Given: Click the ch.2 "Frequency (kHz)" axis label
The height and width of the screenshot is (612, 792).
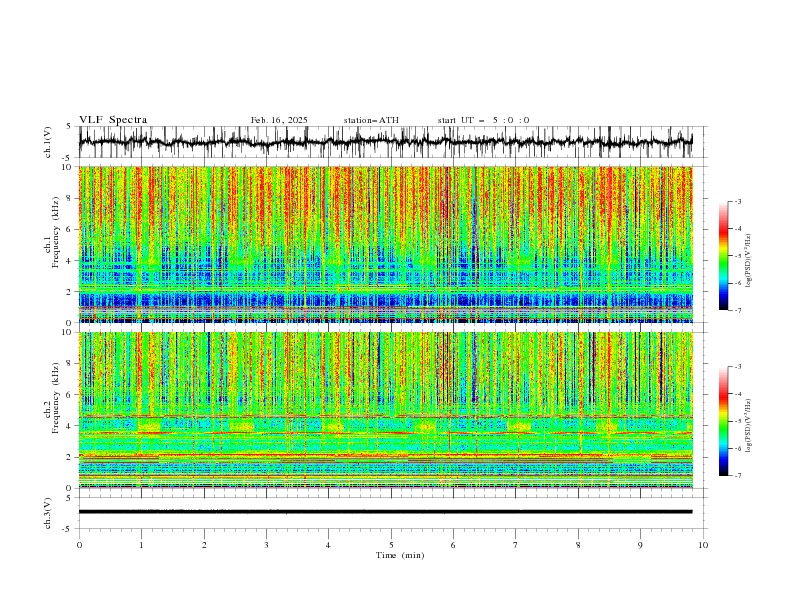Looking at the screenshot, I should tap(56, 398).
